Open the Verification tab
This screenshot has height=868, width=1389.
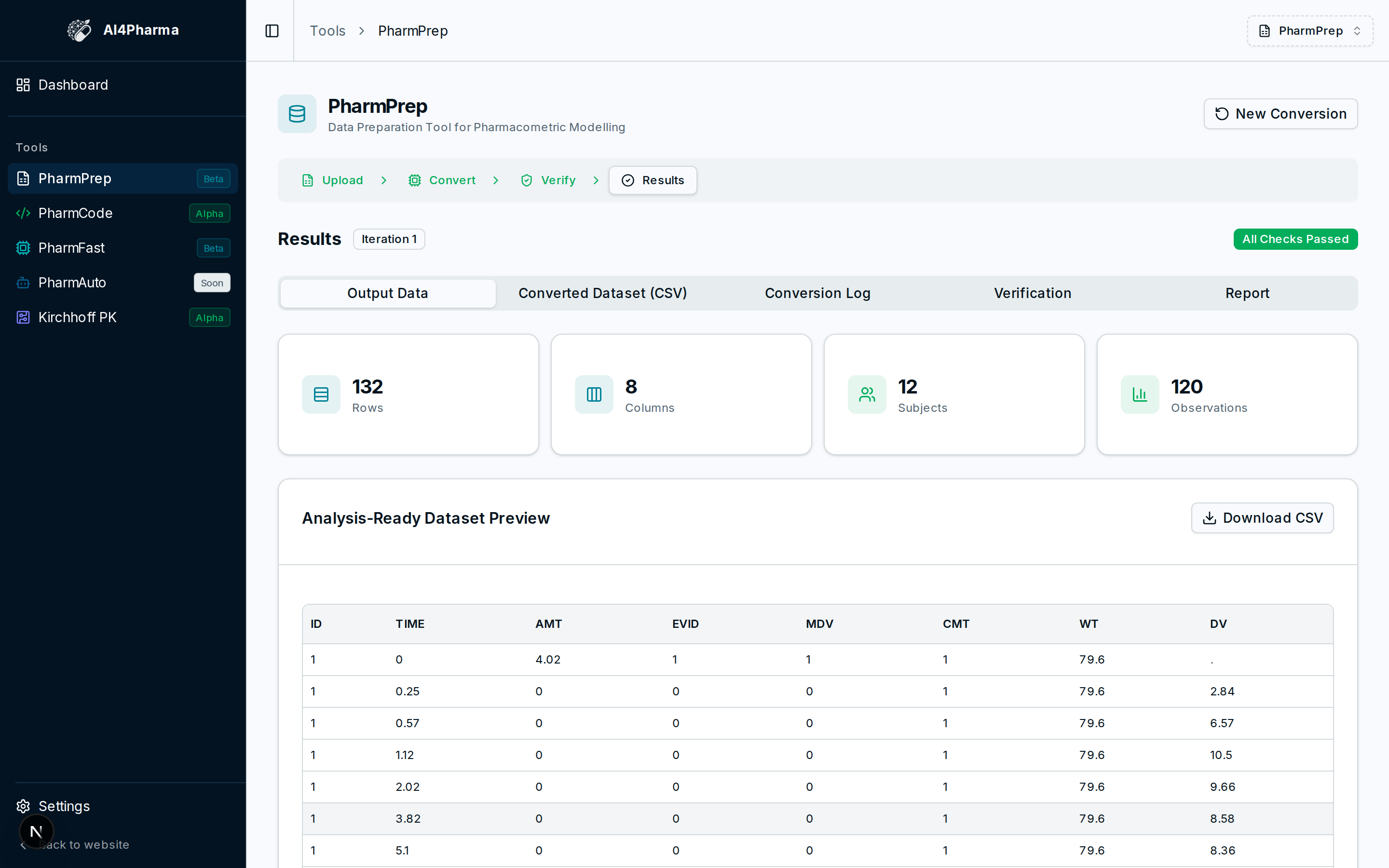click(1033, 293)
